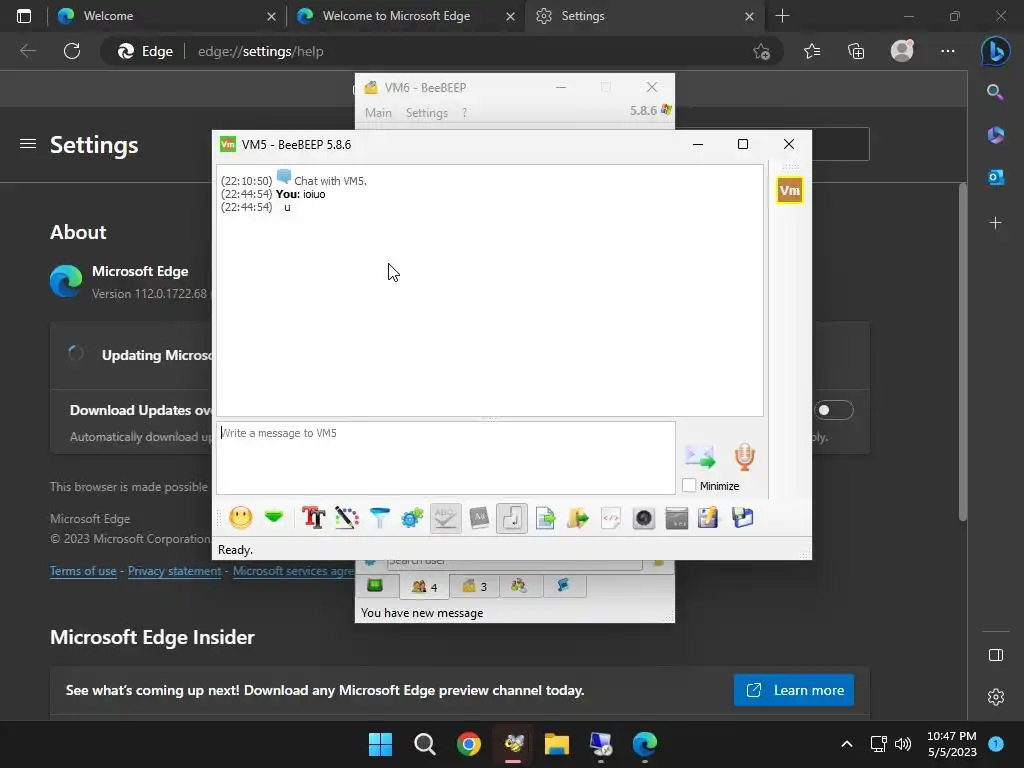Open the Collections icon in Edge toolbar
Image resolution: width=1024 pixels, height=768 pixels.
[856, 51]
